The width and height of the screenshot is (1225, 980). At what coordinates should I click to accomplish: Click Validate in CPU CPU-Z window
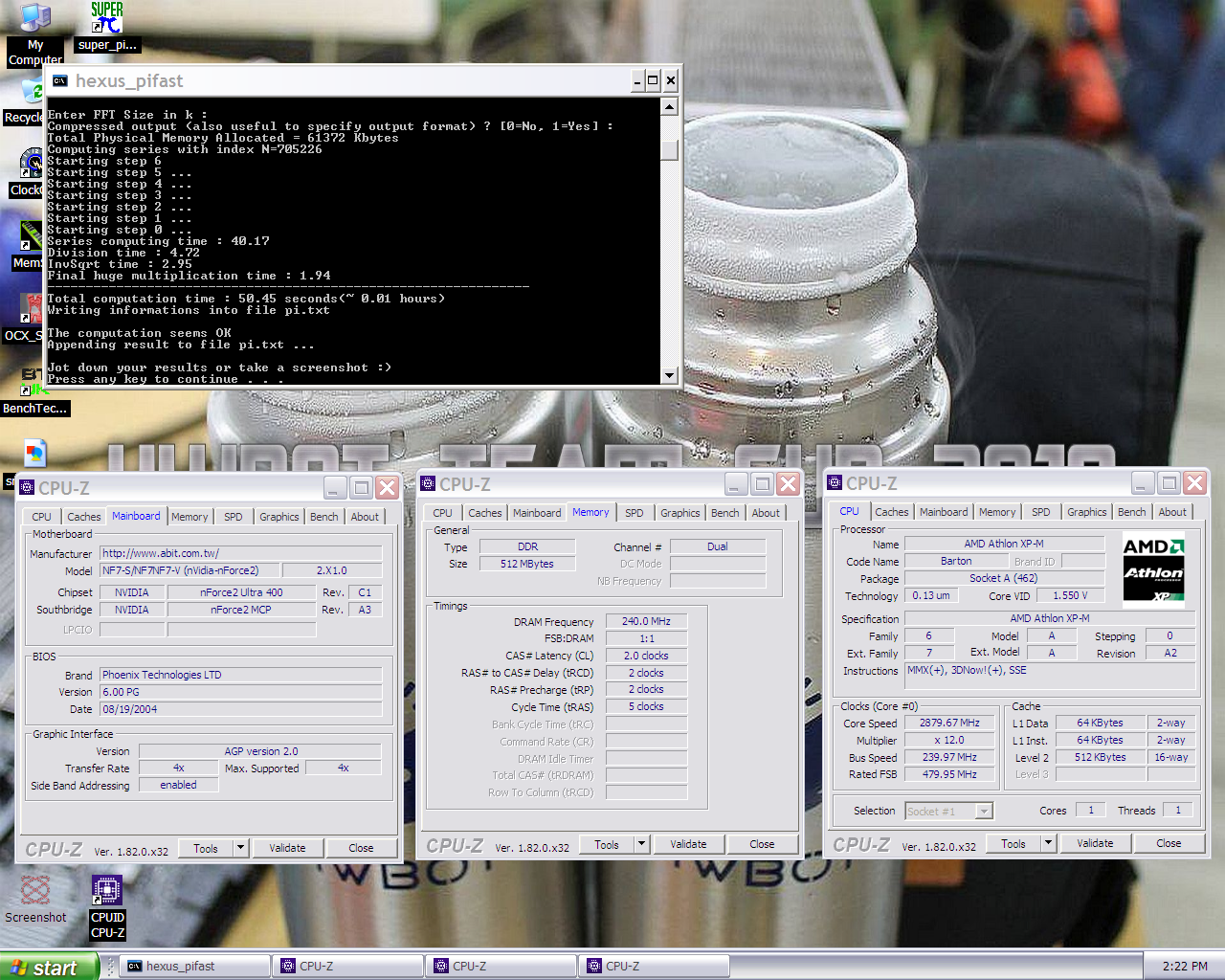(x=1095, y=843)
